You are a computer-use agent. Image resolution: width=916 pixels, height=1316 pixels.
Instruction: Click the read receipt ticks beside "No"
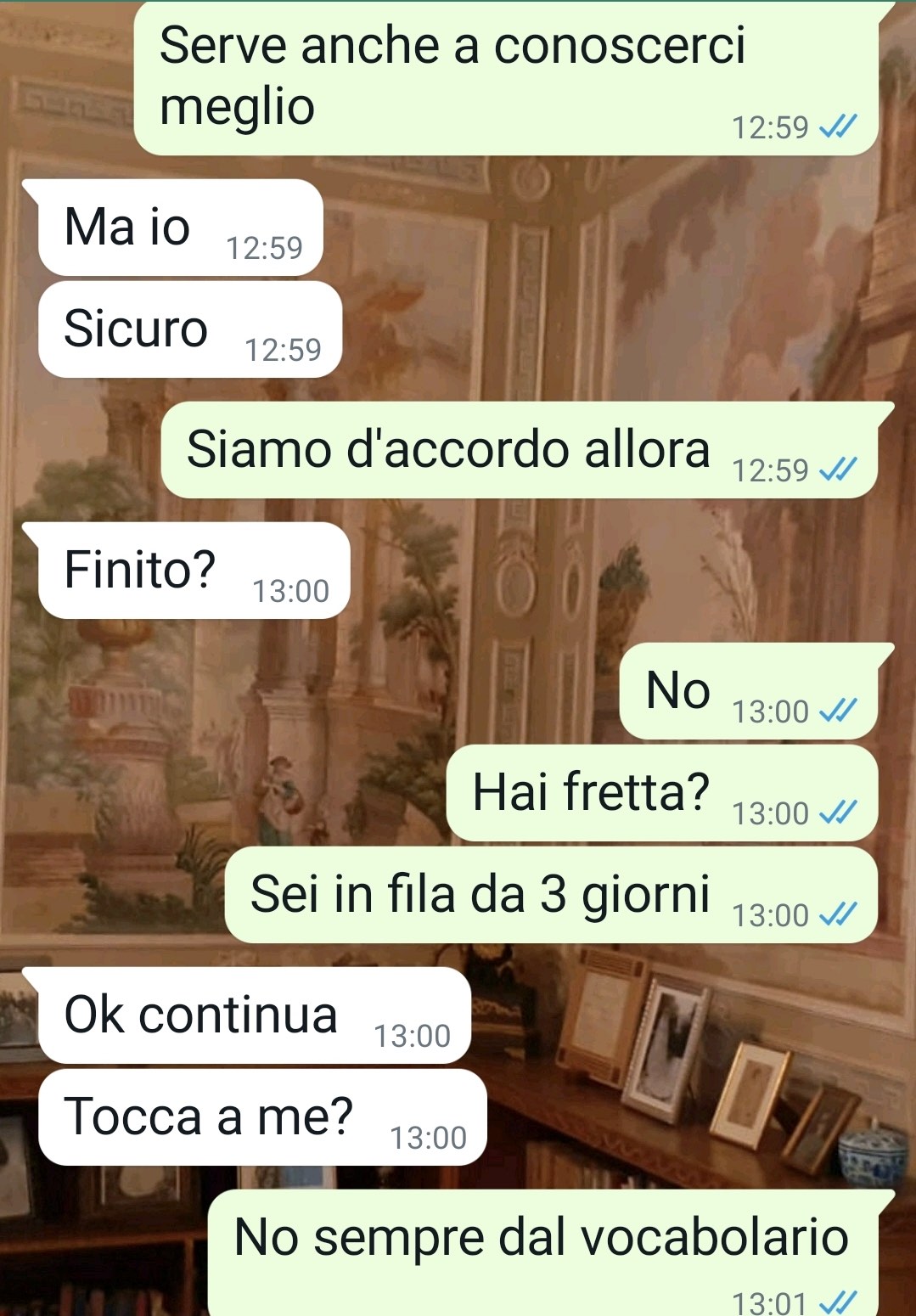[838, 711]
